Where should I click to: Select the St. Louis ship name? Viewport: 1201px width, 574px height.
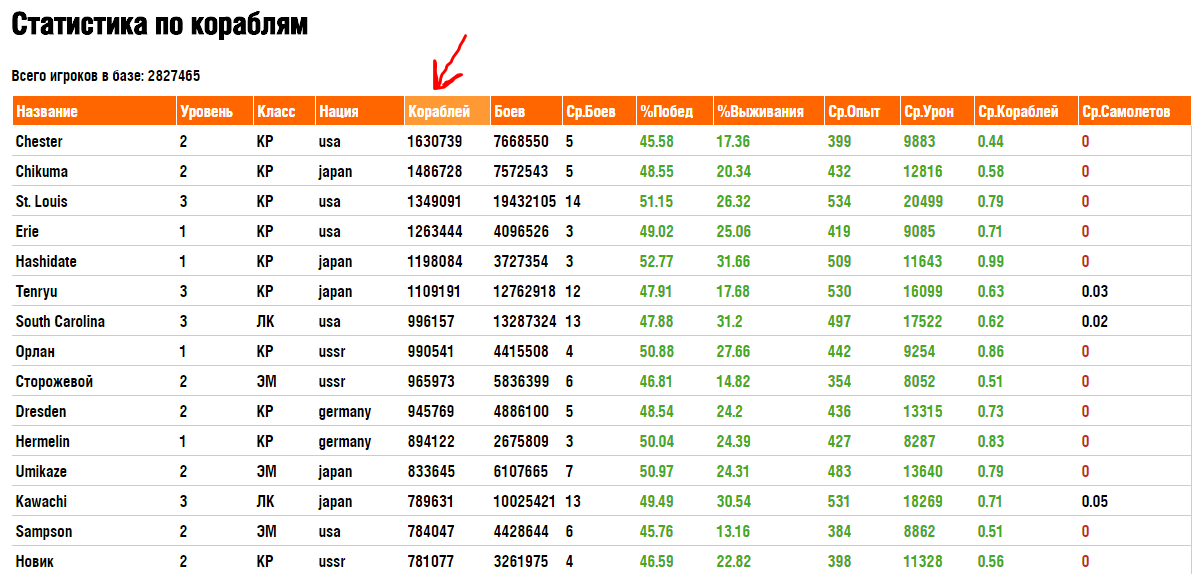coord(42,201)
